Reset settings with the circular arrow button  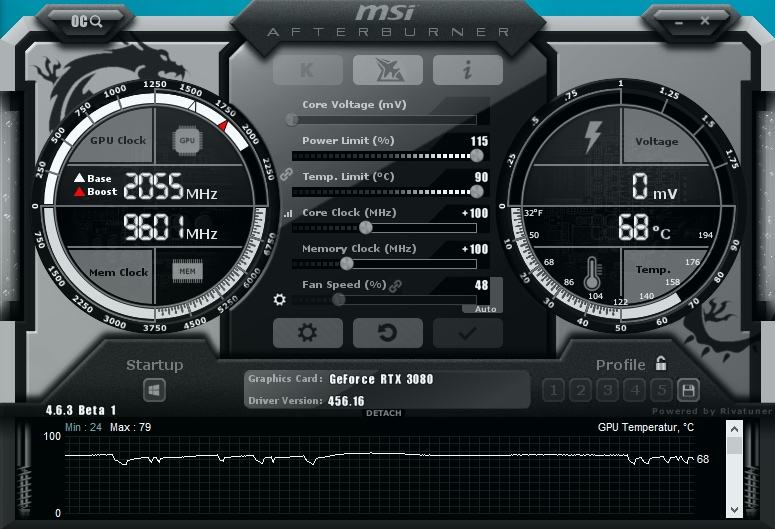click(x=388, y=333)
